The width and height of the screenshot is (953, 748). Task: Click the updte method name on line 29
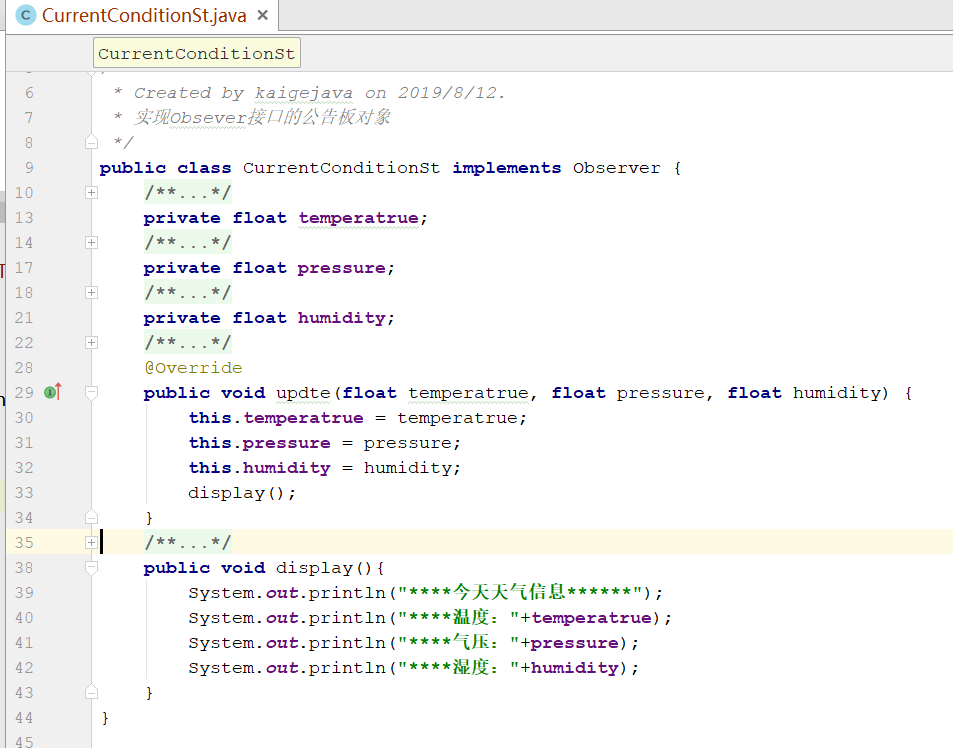pyautogui.click(x=303, y=393)
